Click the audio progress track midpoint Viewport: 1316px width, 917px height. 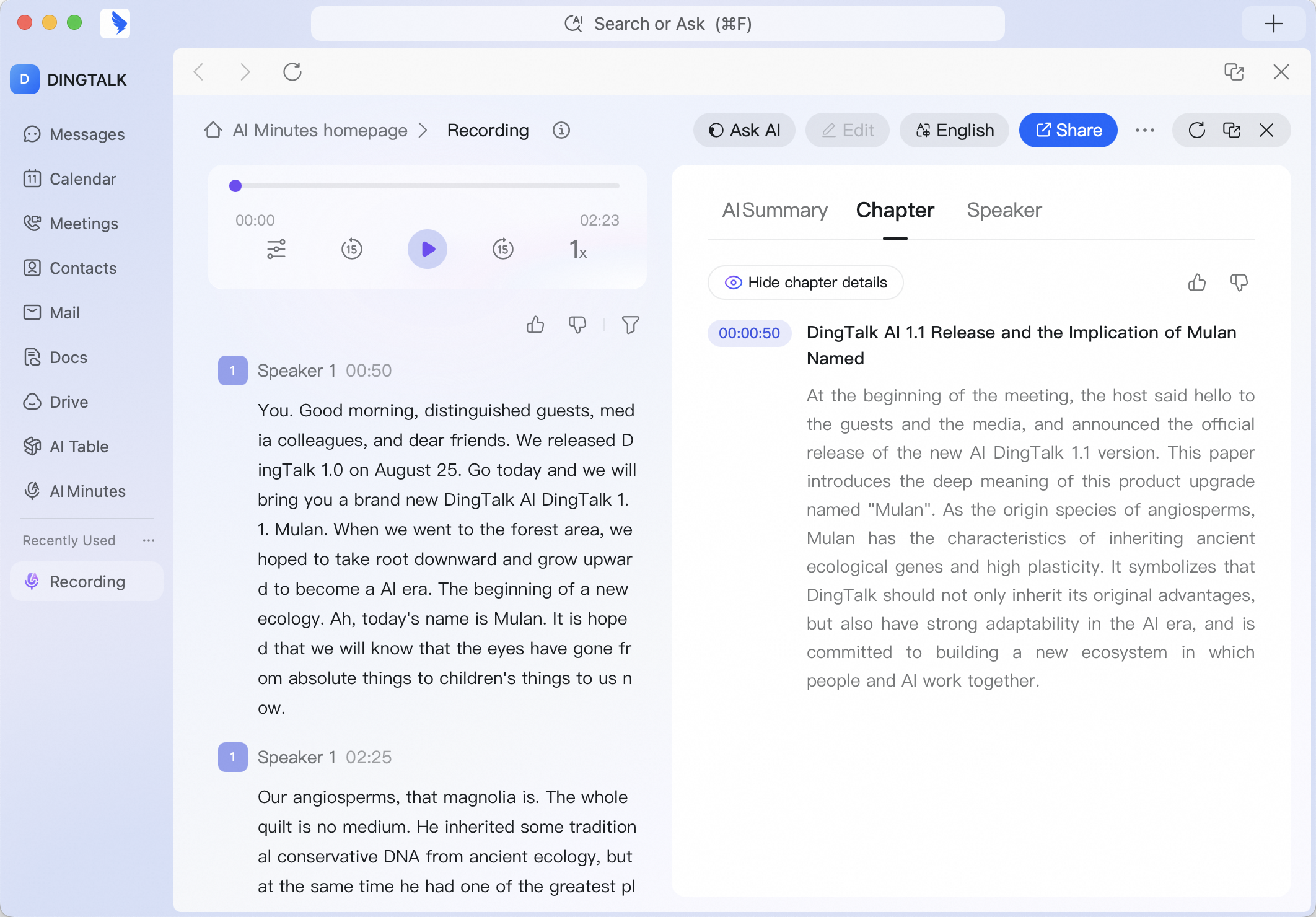click(x=428, y=186)
